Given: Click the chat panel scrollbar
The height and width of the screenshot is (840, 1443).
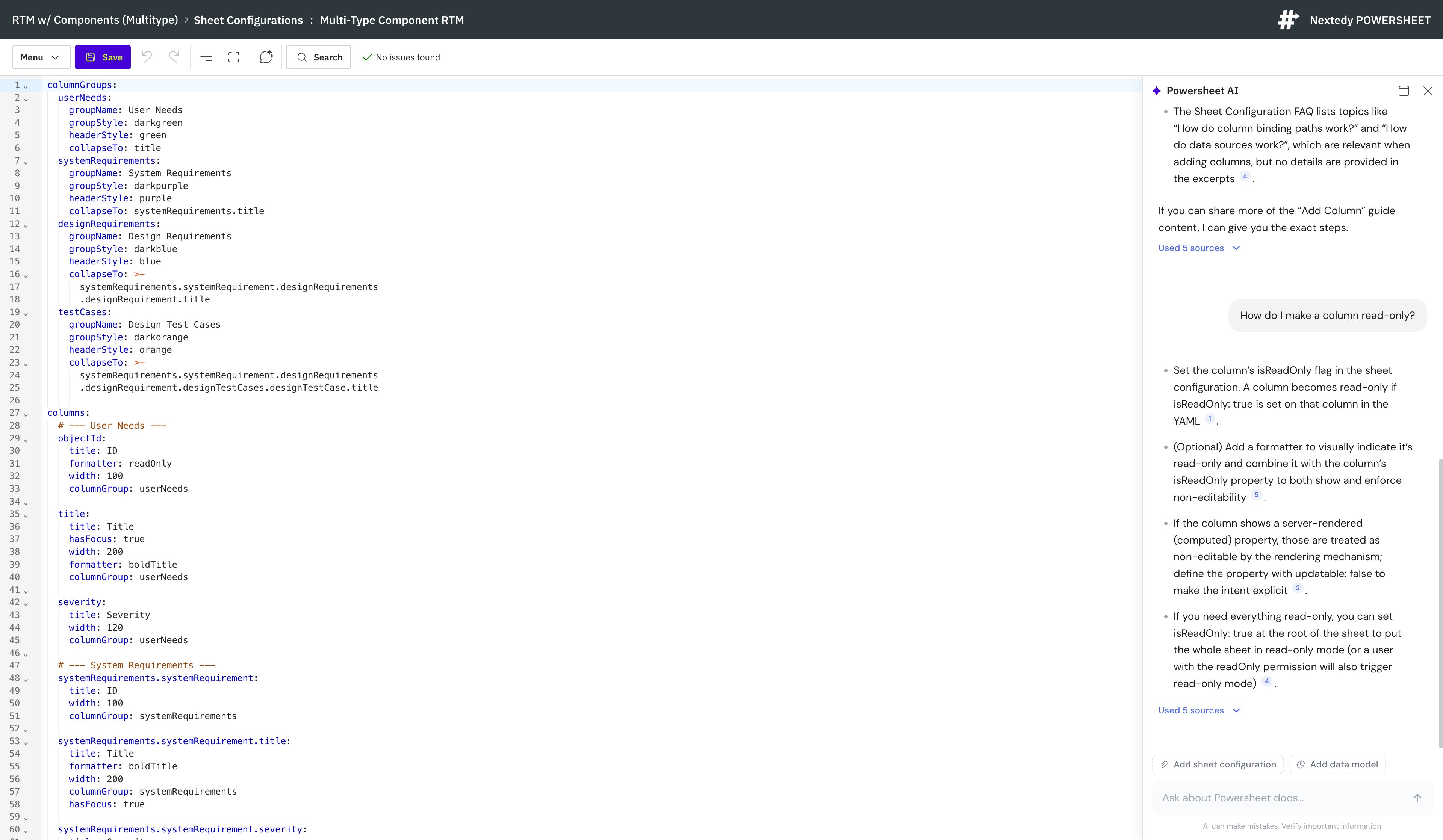Looking at the screenshot, I should (1440, 602).
